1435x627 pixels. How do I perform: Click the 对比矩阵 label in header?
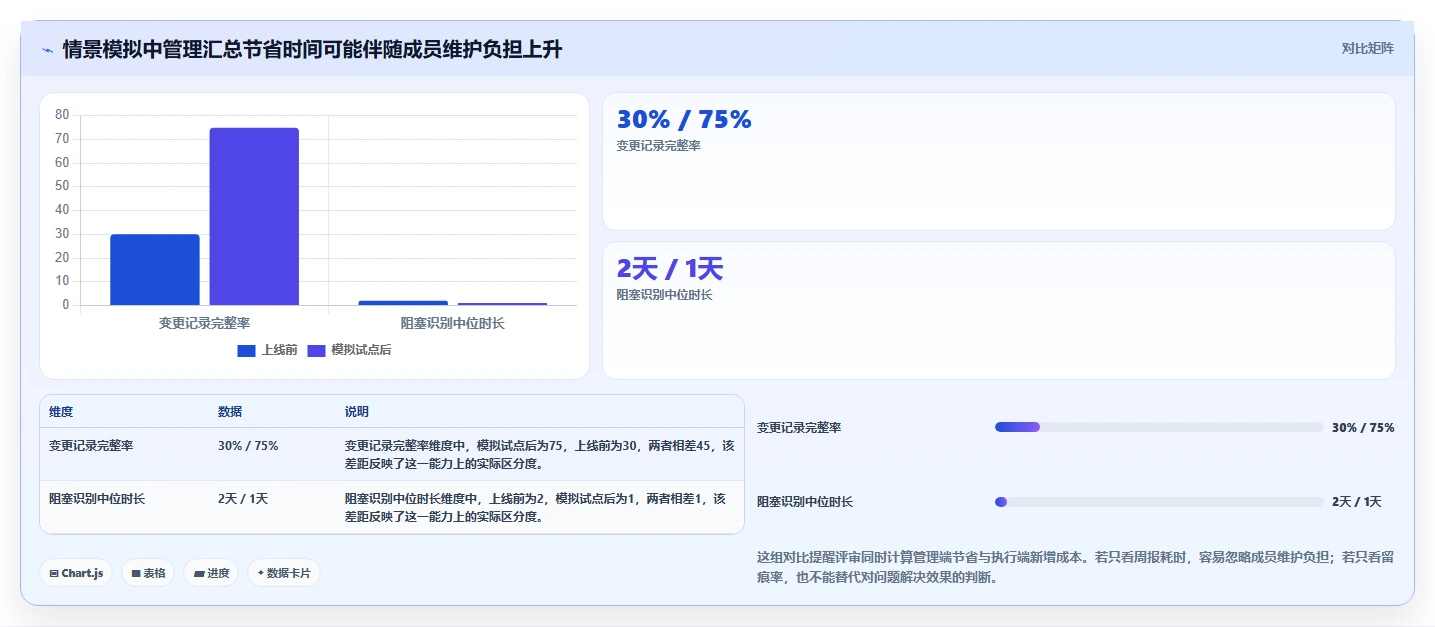pyautogui.click(x=1367, y=48)
